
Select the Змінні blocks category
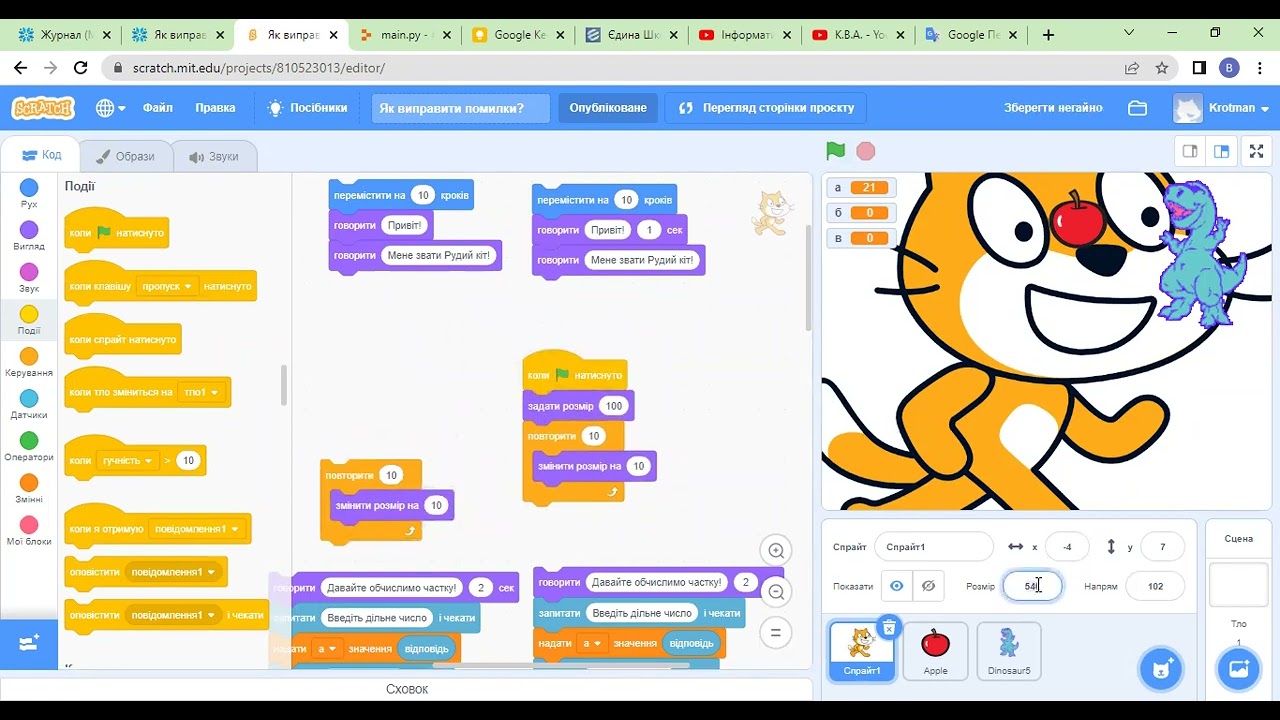coord(29,489)
